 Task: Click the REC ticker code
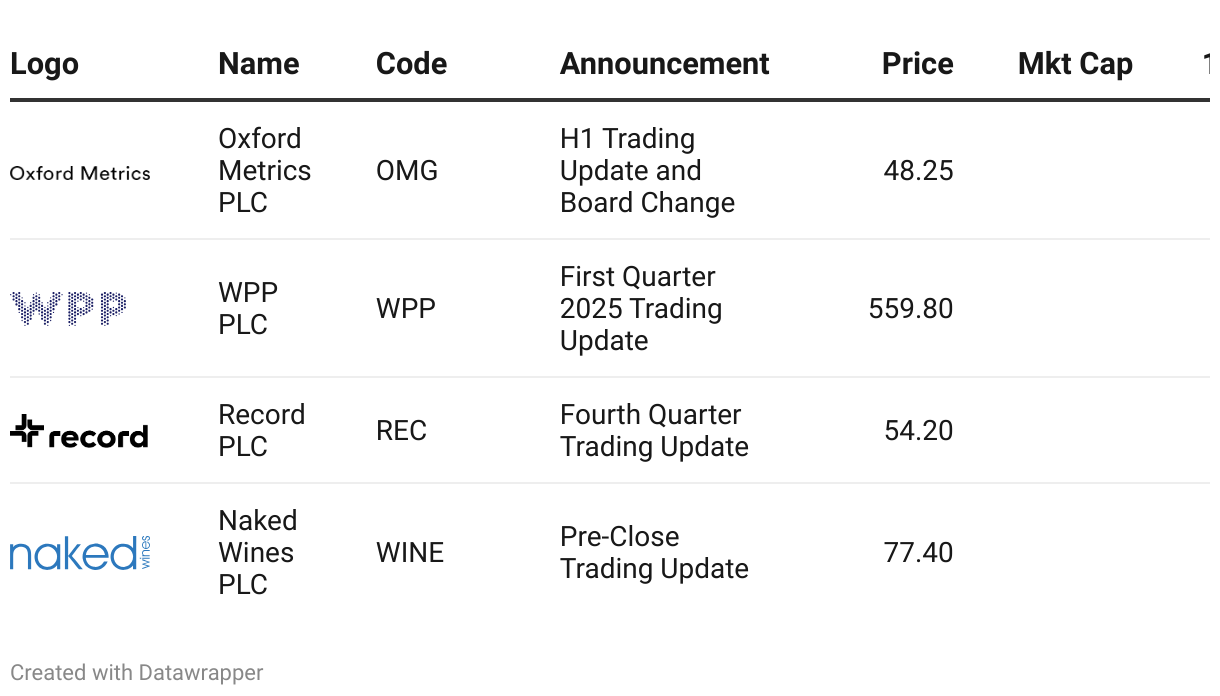(401, 431)
